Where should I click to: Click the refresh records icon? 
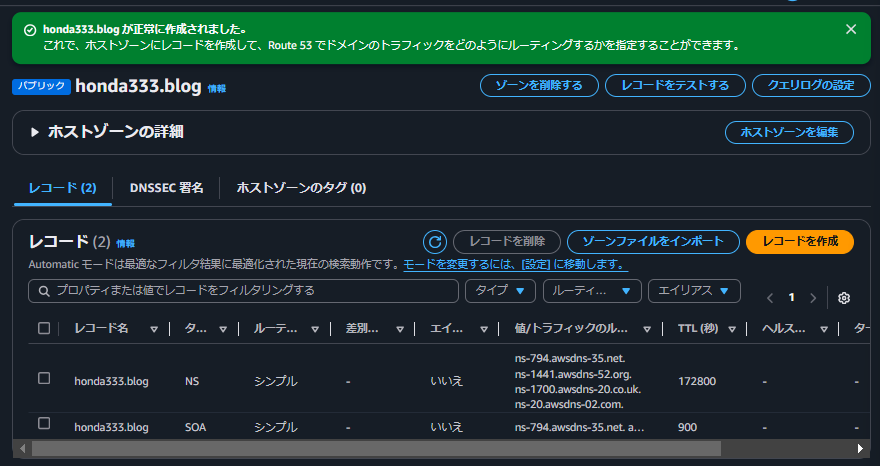[435, 242]
